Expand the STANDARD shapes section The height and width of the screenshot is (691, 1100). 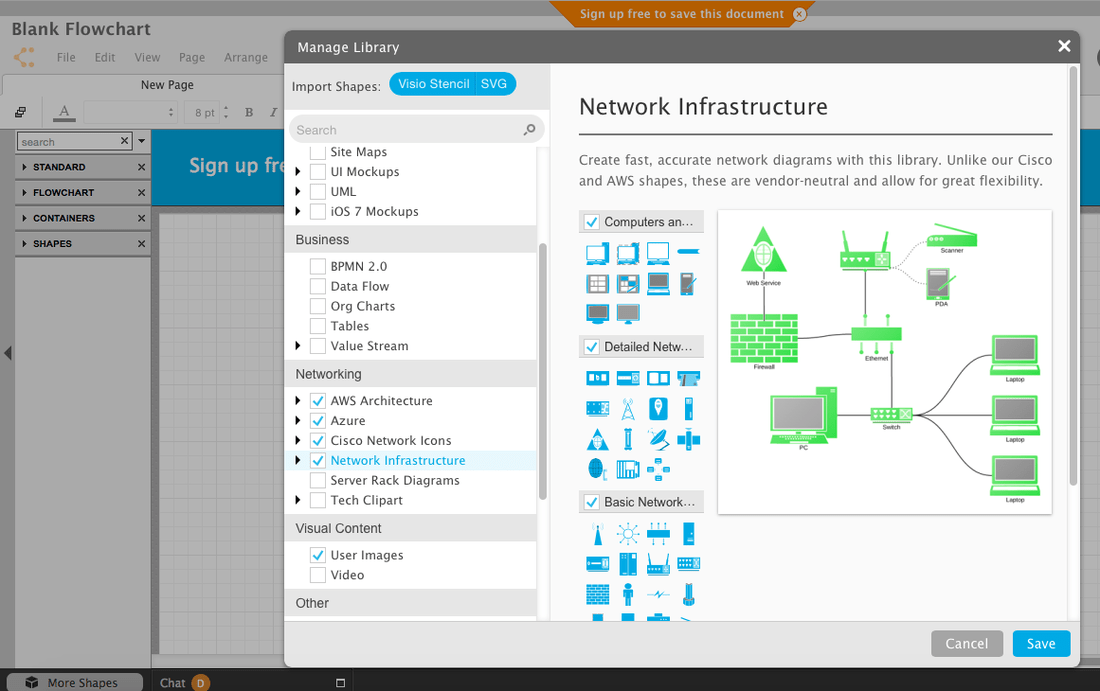[x=25, y=167]
